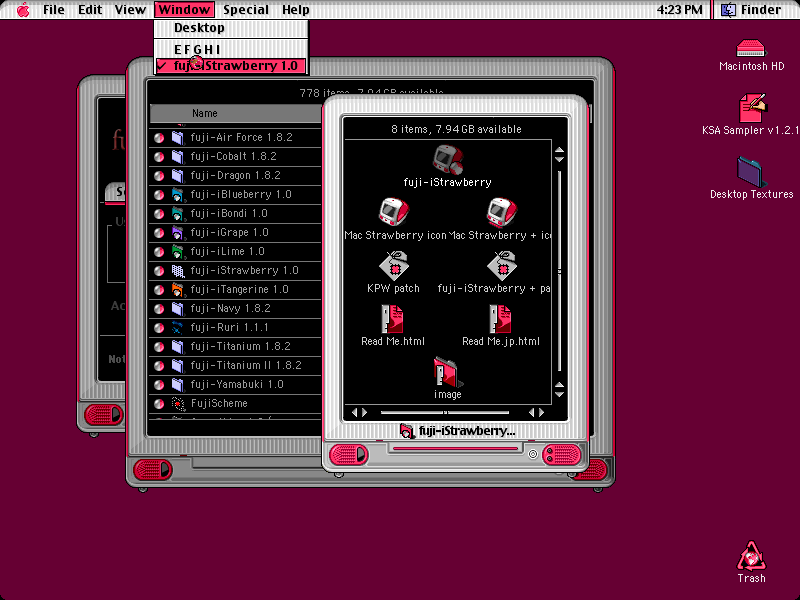
Task: Expand the fuji-Ruri 1.1.1 row disclosure button
Action: click(x=159, y=328)
